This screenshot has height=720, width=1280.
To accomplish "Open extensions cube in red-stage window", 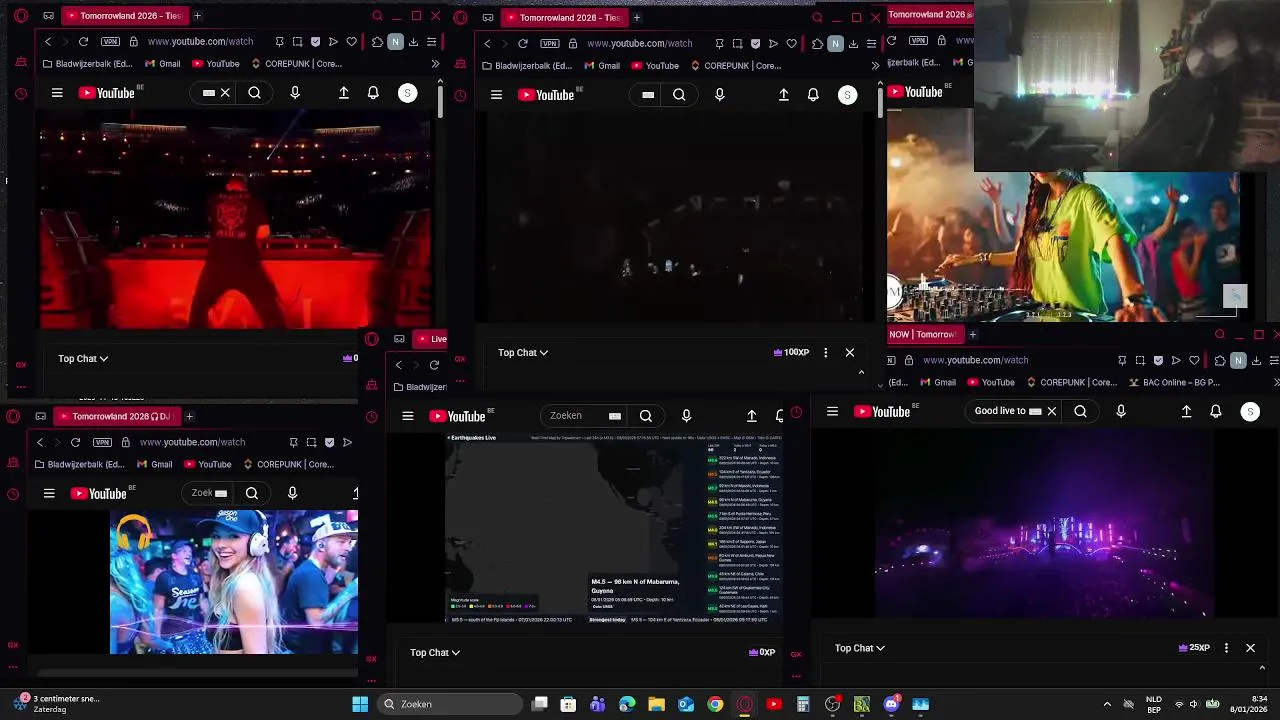I will (x=377, y=42).
